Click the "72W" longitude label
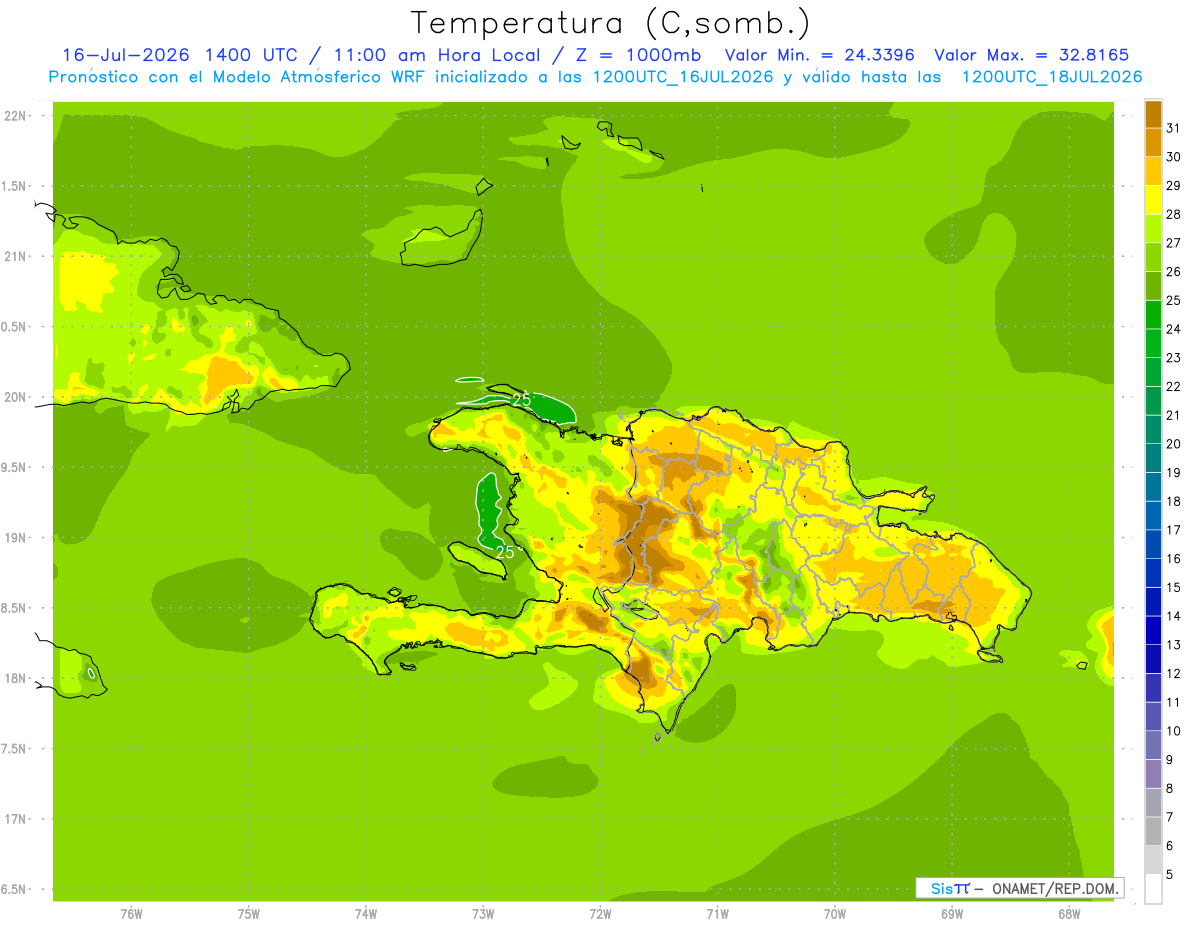 point(600,914)
